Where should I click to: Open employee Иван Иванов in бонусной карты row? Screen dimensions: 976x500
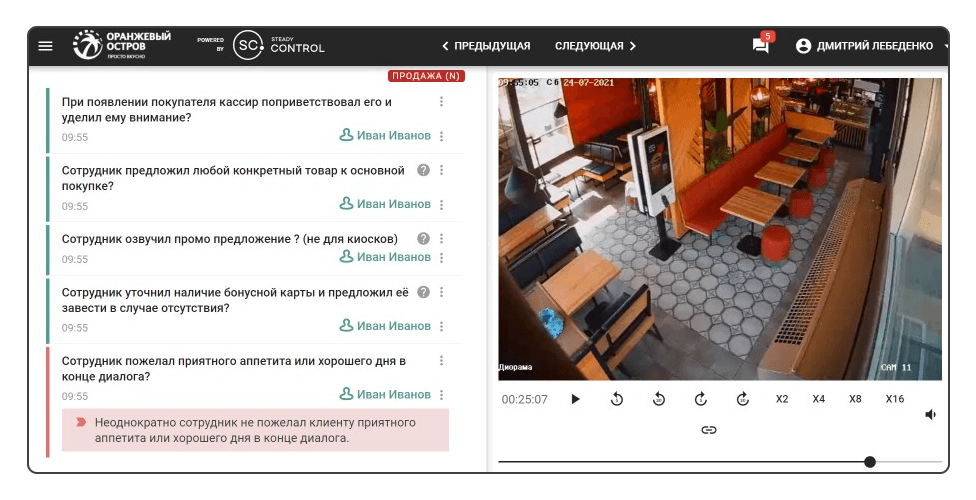pos(385,326)
